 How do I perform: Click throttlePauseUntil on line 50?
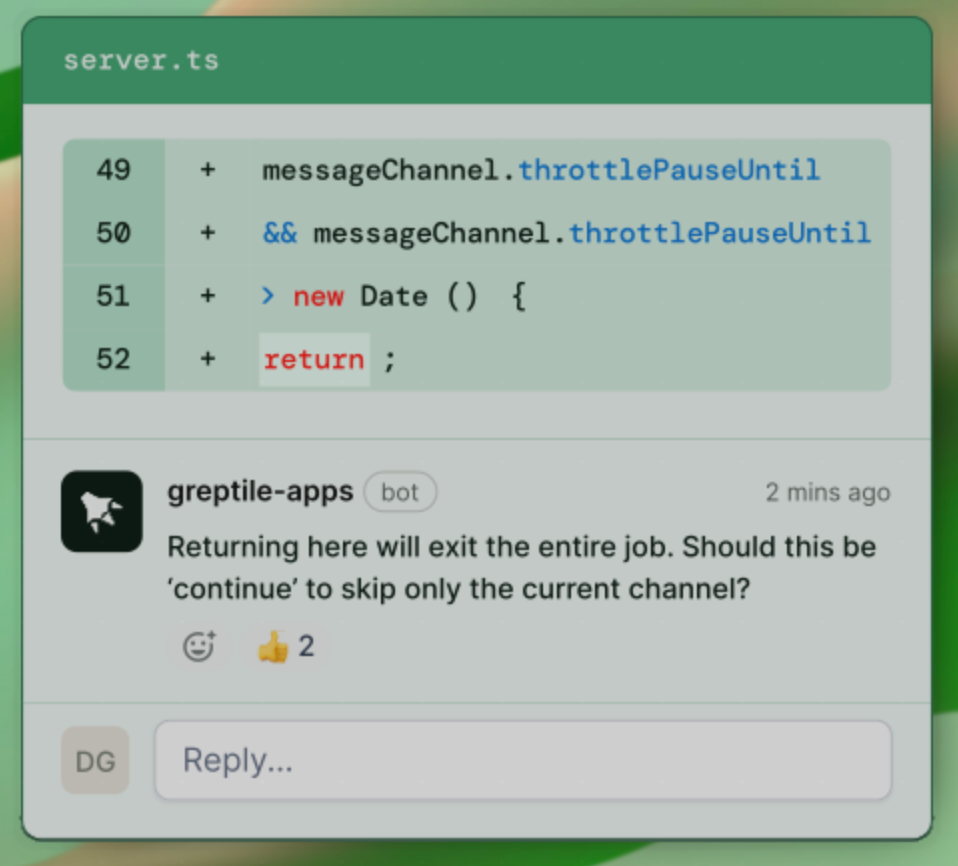720,233
